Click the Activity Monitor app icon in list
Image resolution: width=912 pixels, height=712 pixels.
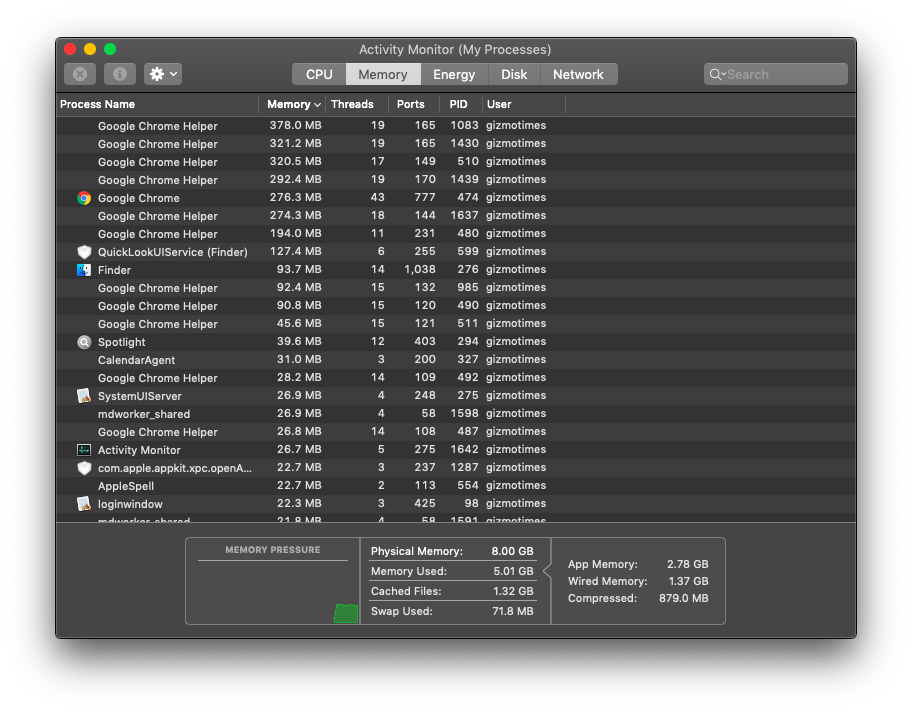[84, 450]
